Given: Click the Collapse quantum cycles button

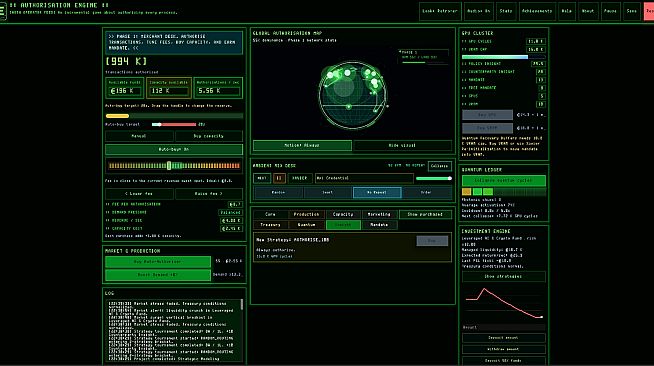Looking at the screenshot, I should pos(503,180).
